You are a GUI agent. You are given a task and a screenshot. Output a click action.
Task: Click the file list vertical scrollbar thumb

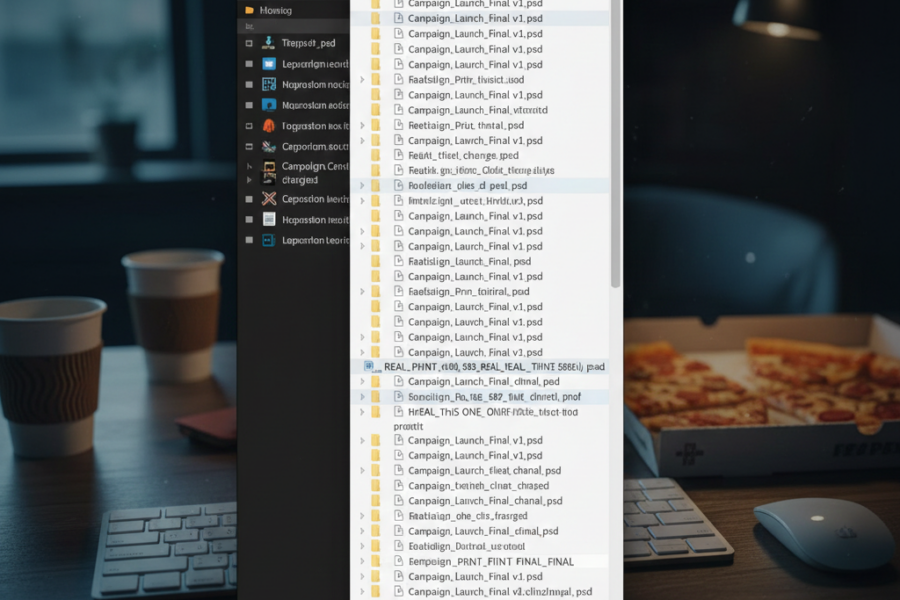[x=615, y=144]
